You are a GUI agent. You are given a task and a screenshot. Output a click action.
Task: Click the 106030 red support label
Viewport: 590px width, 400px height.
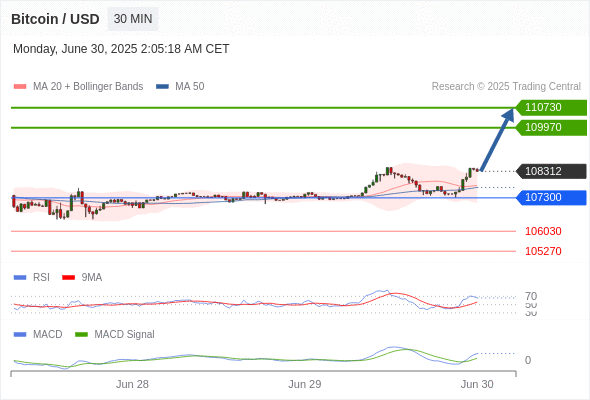click(543, 231)
